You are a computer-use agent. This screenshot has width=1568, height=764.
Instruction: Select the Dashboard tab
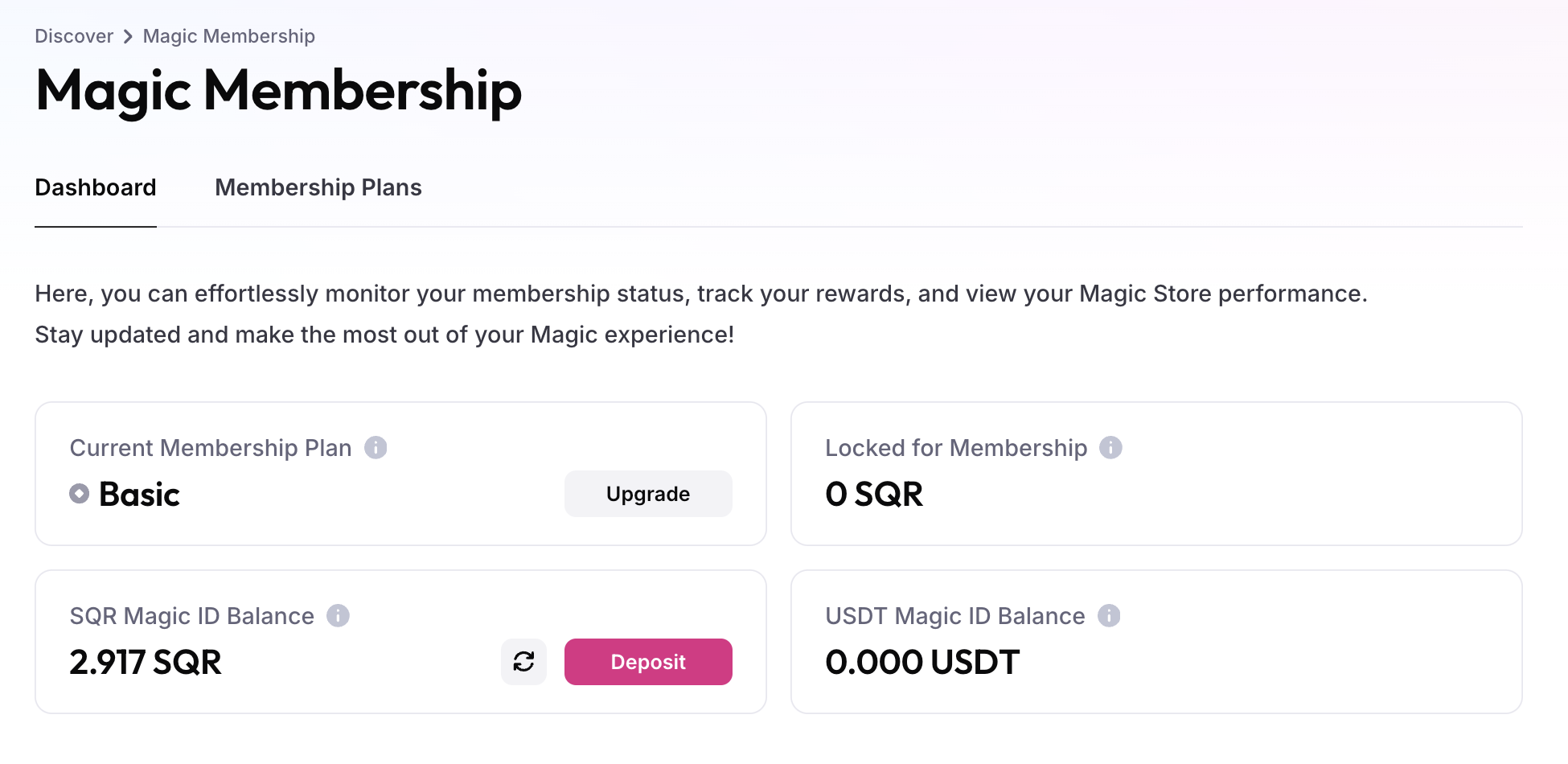pos(96,187)
